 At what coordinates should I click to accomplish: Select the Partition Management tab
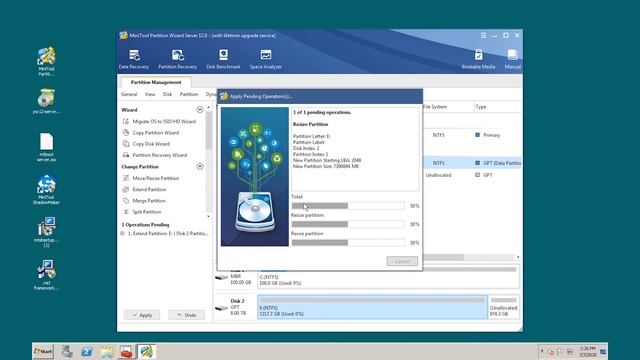156,82
